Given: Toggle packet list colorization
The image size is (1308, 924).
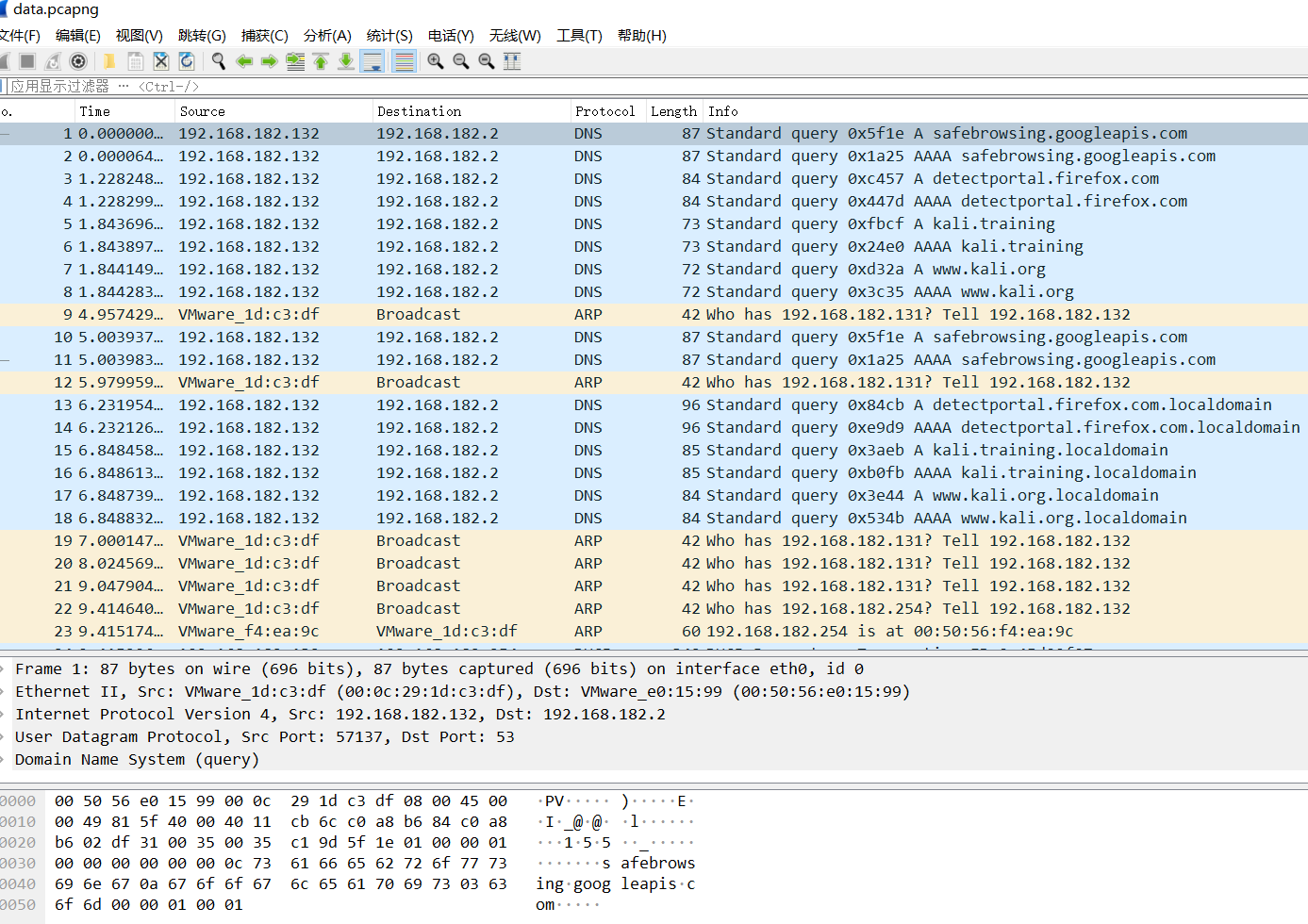Looking at the screenshot, I should pyautogui.click(x=404, y=61).
